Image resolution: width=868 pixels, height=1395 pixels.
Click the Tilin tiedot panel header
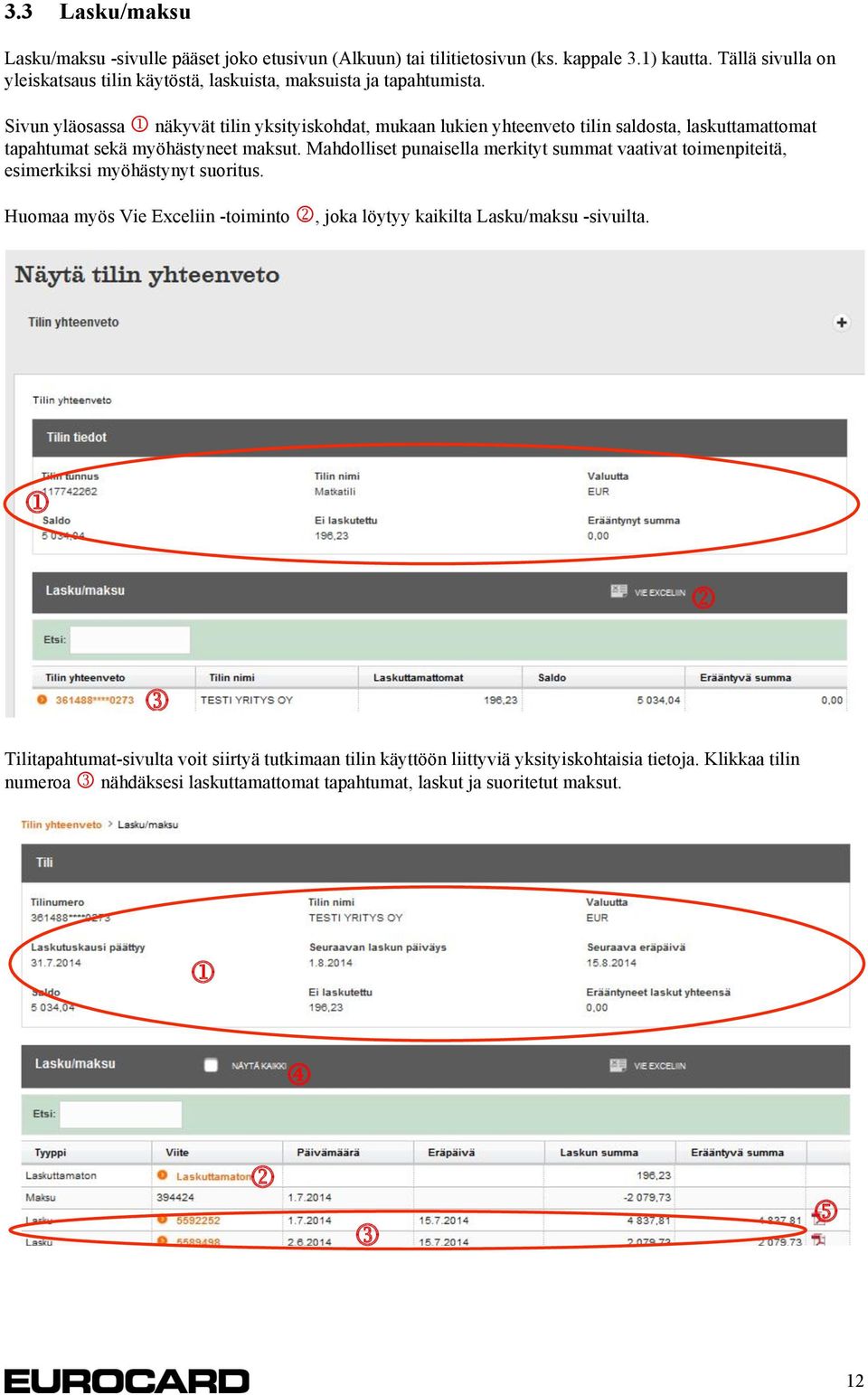[x=439, y=438]
